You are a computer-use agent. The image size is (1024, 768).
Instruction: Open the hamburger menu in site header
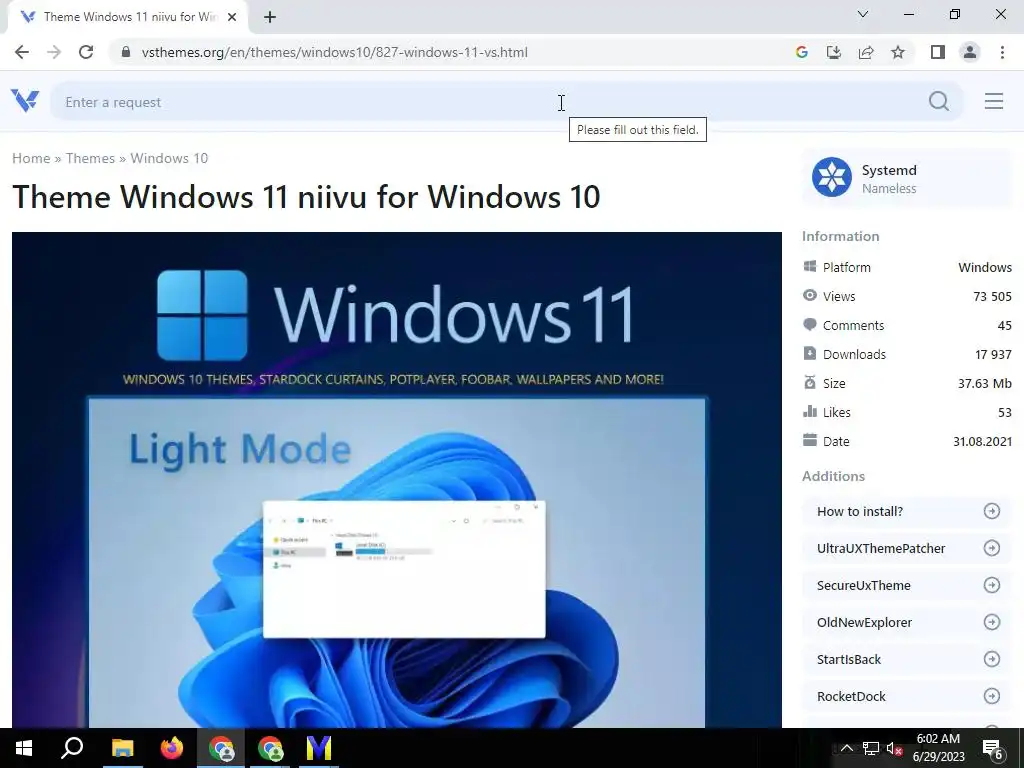tap(993, 101)
